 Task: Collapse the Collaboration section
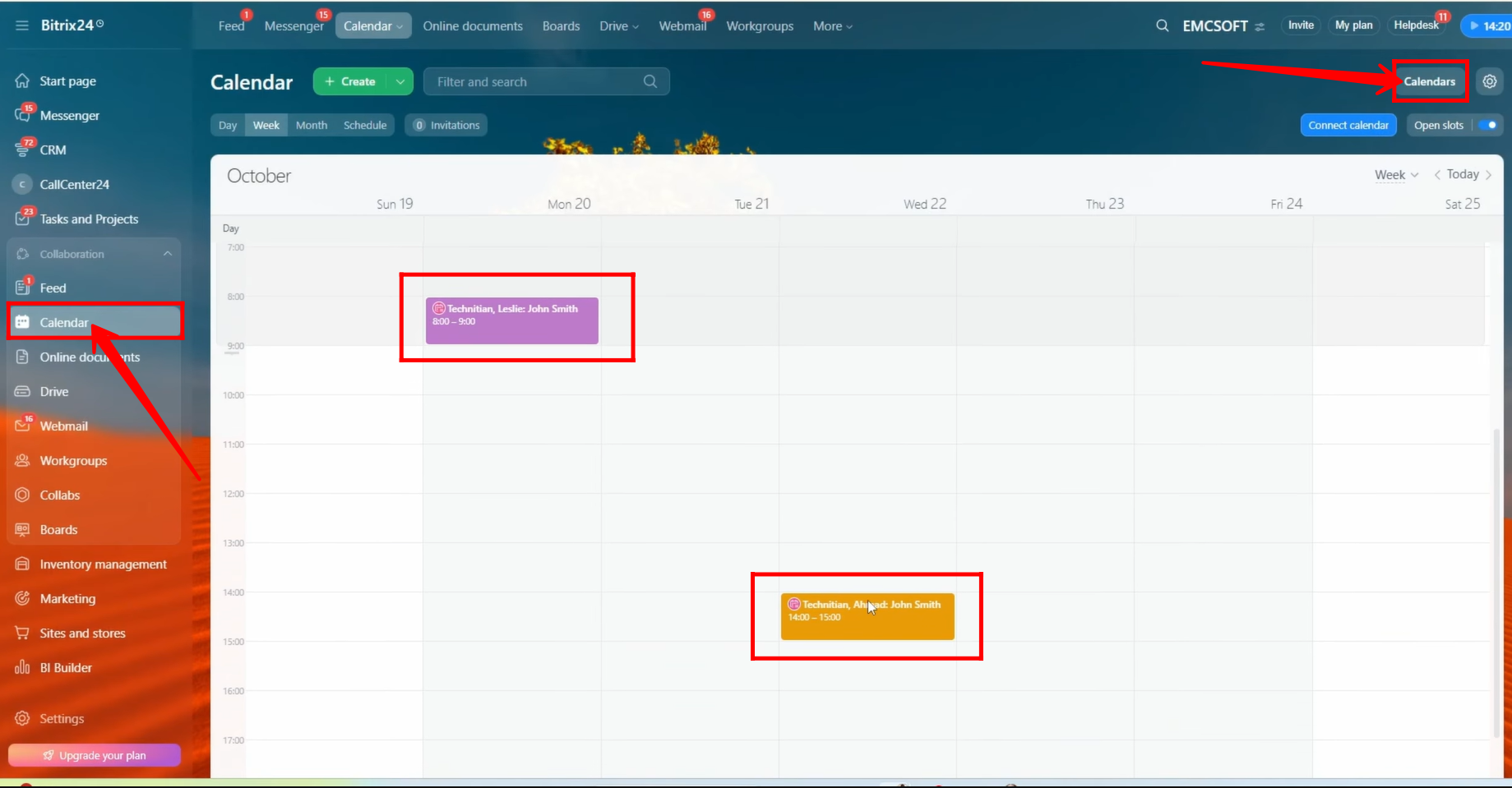pos(168,254)
